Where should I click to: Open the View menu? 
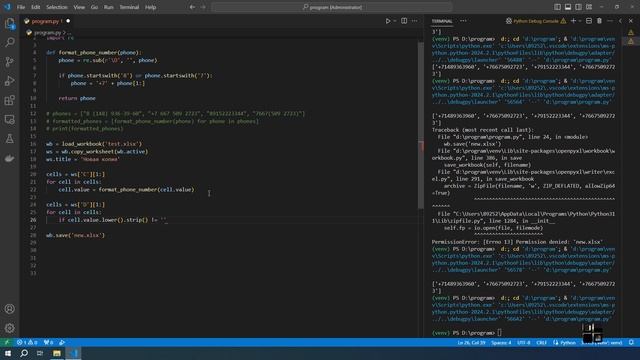(x=79, y=7)
